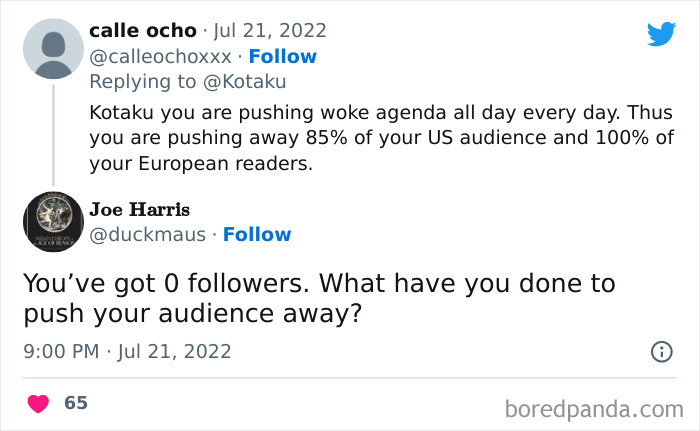Viewport: 700px width, 431px height.
Task: Open Joe Harris's profile picture
Action: [x=52, y=221]
